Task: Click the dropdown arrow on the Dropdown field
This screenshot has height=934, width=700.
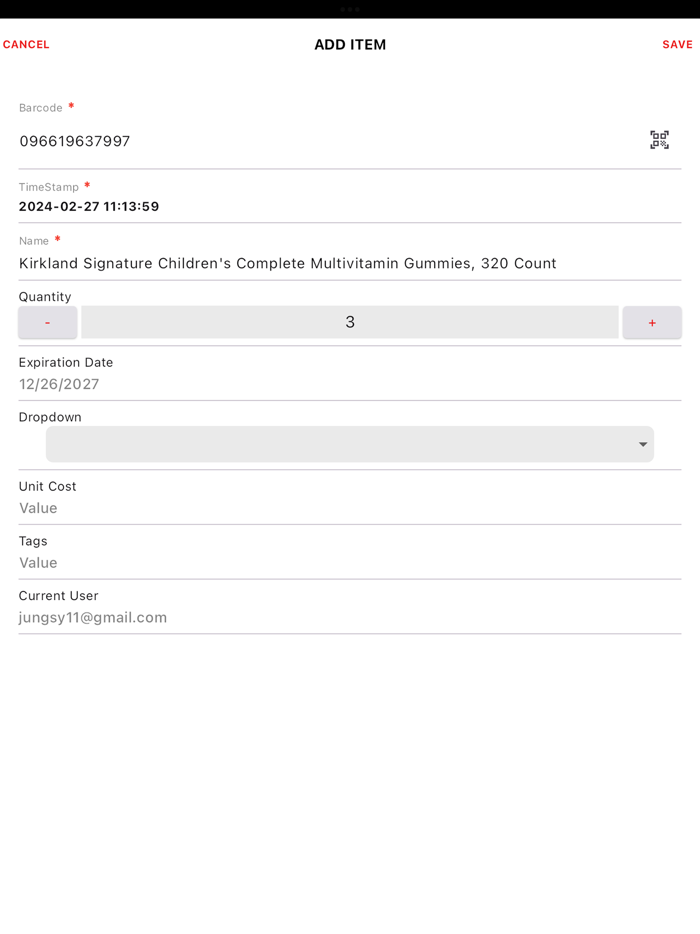Action: point(641,443)
